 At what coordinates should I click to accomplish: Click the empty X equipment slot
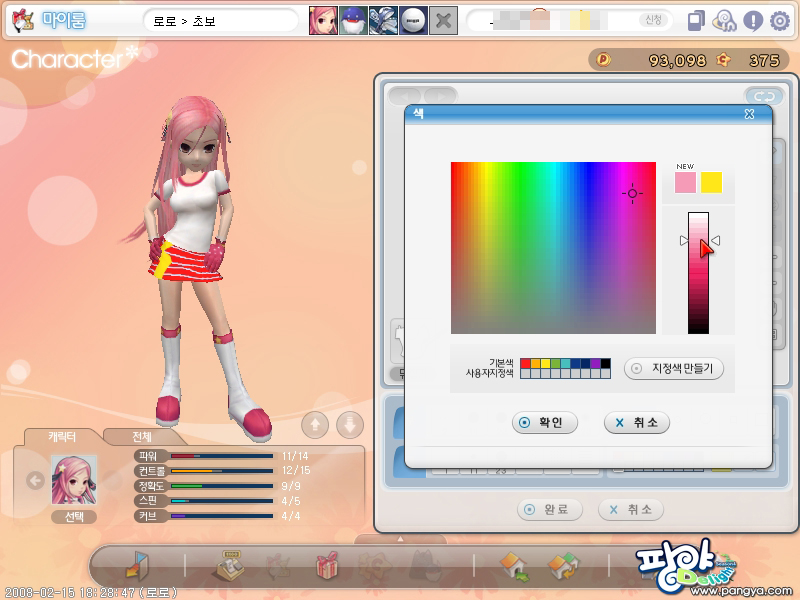pos(443,20)
